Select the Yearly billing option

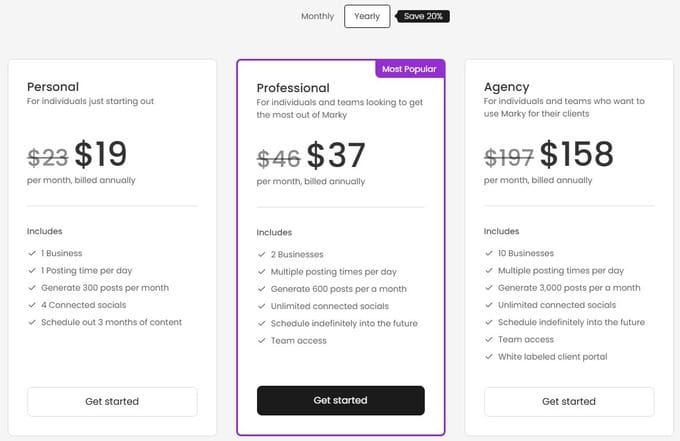[367, 16]
